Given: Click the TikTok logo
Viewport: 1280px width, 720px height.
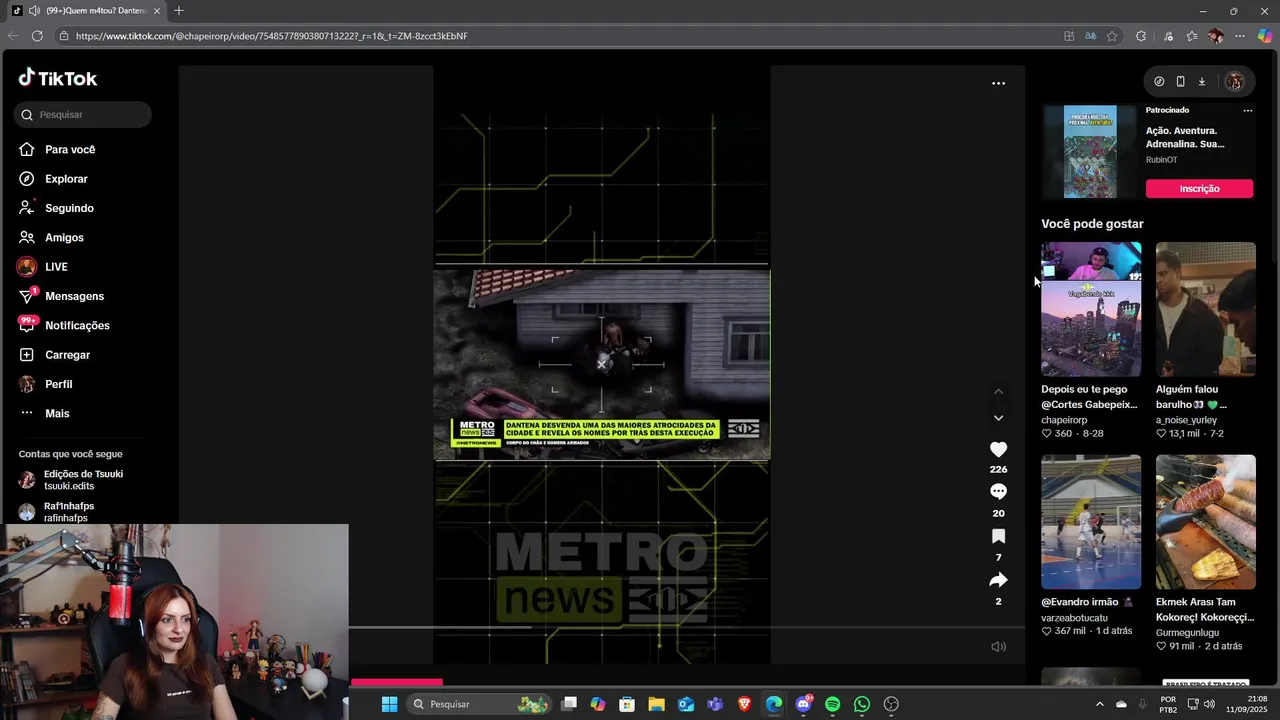Looking at the screenshot, I should (x=57, y=78).
